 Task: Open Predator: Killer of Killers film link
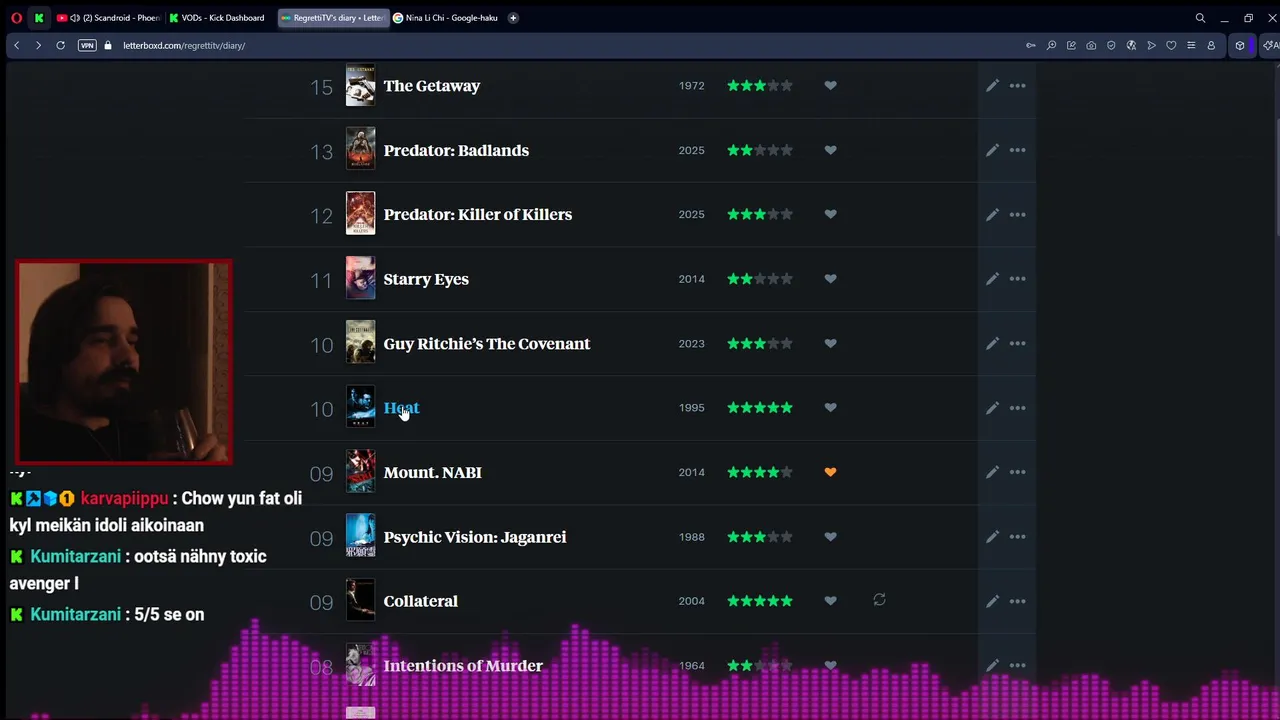point(478,214)
